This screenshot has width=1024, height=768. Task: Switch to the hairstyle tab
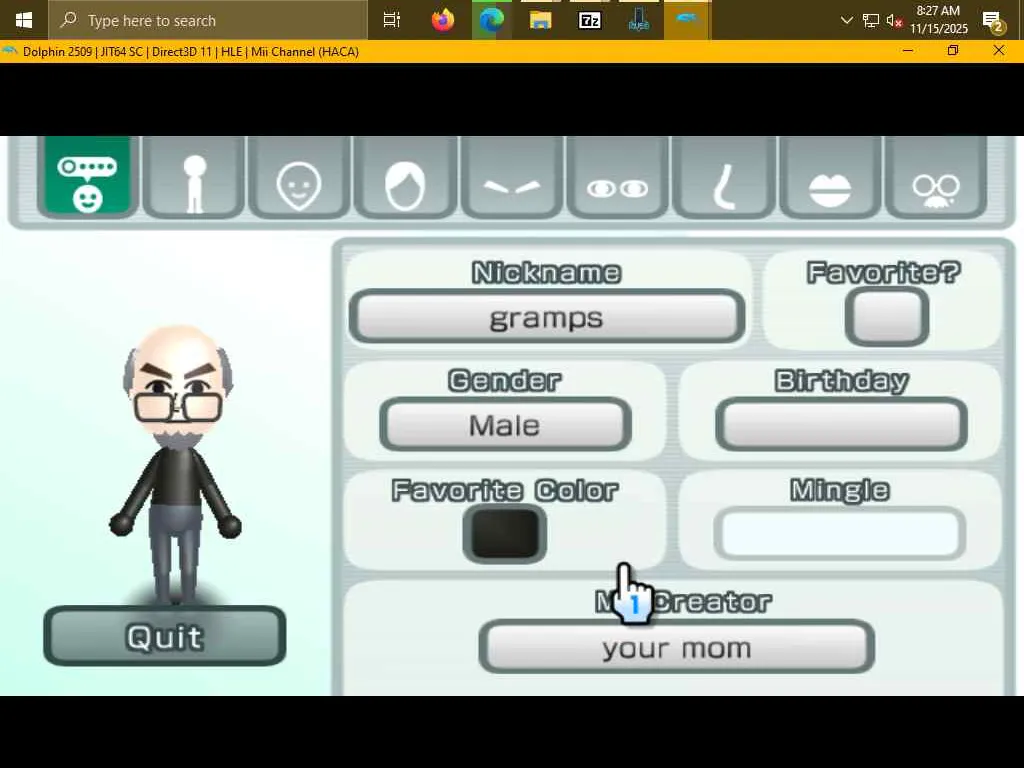click(405, 178)
